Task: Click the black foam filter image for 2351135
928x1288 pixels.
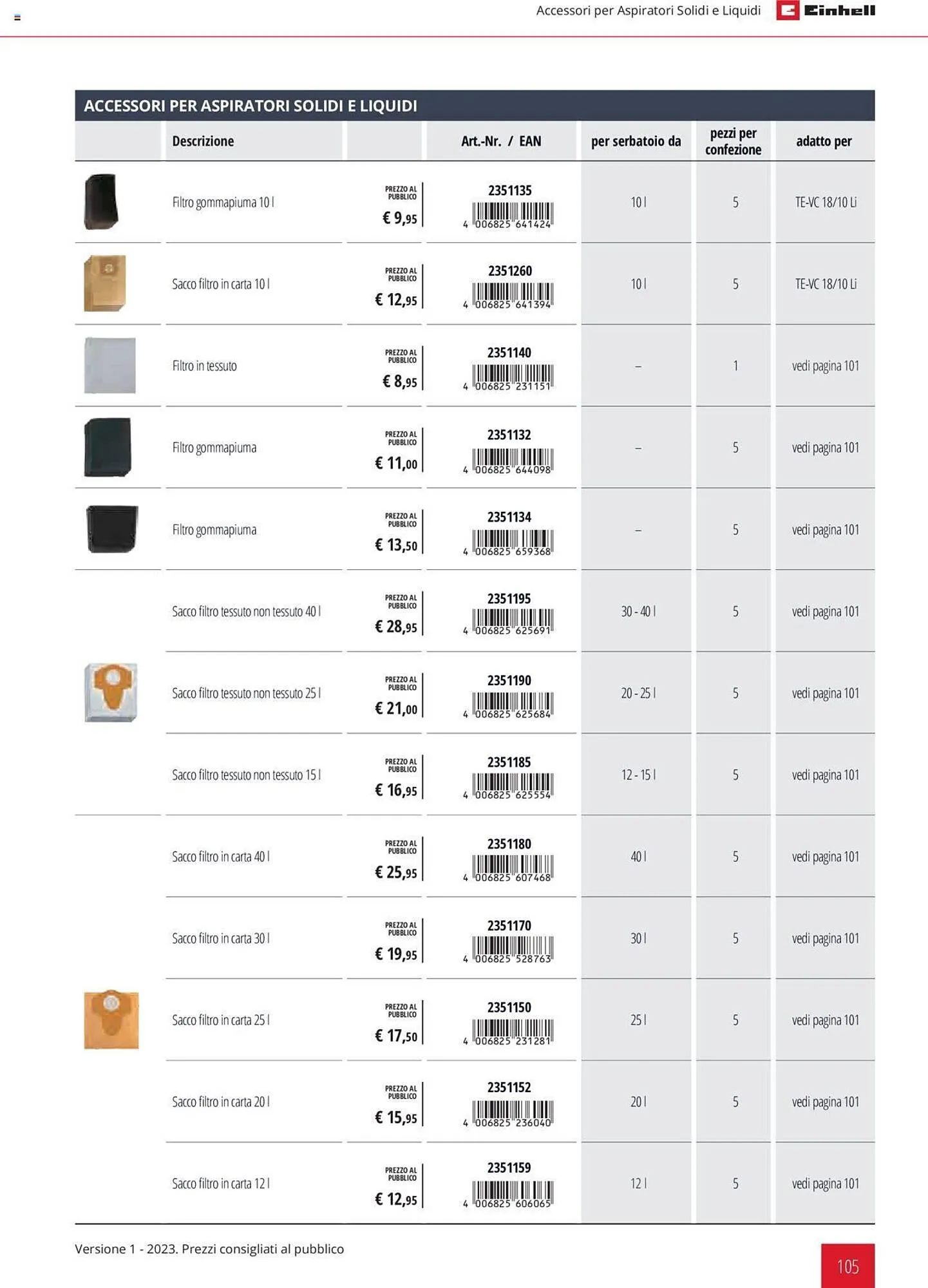Action: [101, 202]
